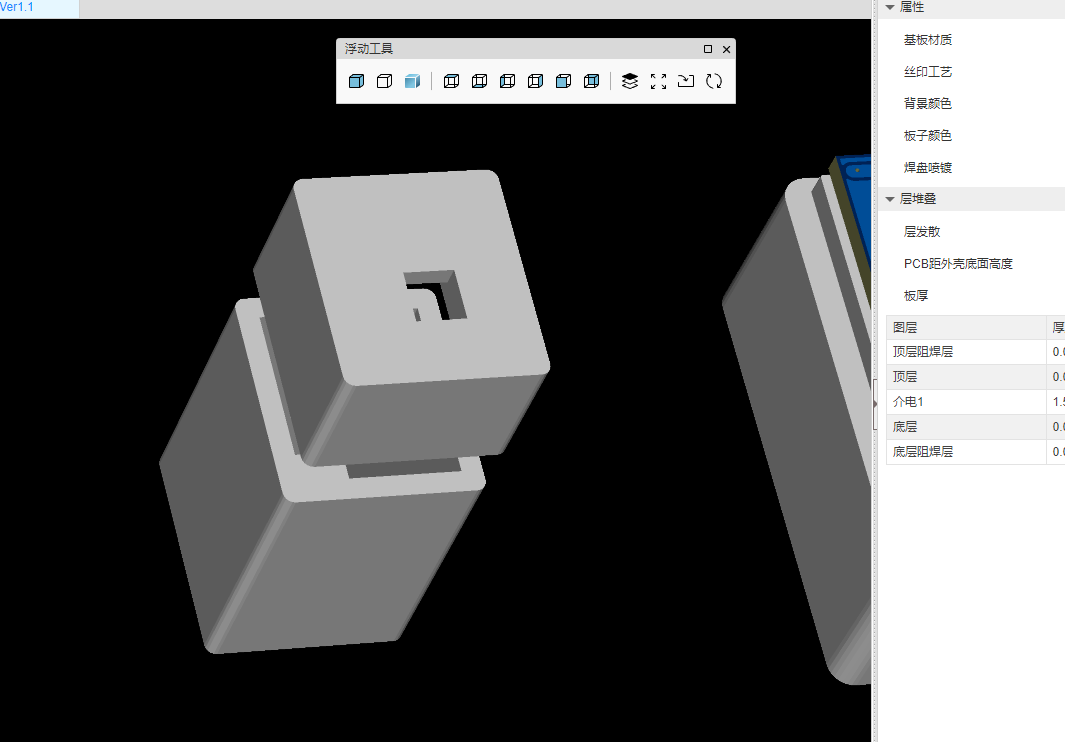Switch to the Ver1.1 tab

pos(18,8)
